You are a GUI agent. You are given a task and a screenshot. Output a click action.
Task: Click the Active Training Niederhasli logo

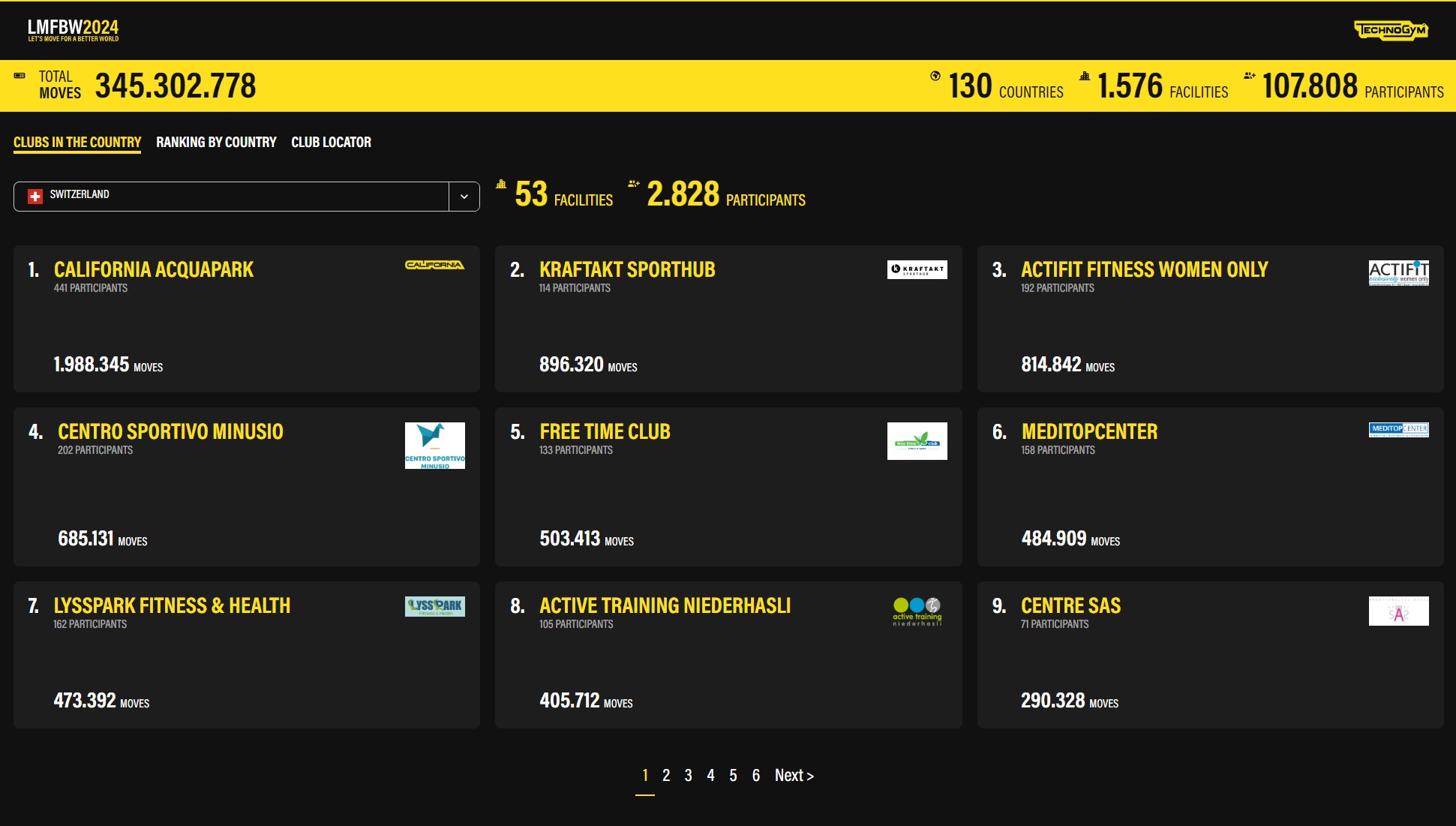point(917,611)
